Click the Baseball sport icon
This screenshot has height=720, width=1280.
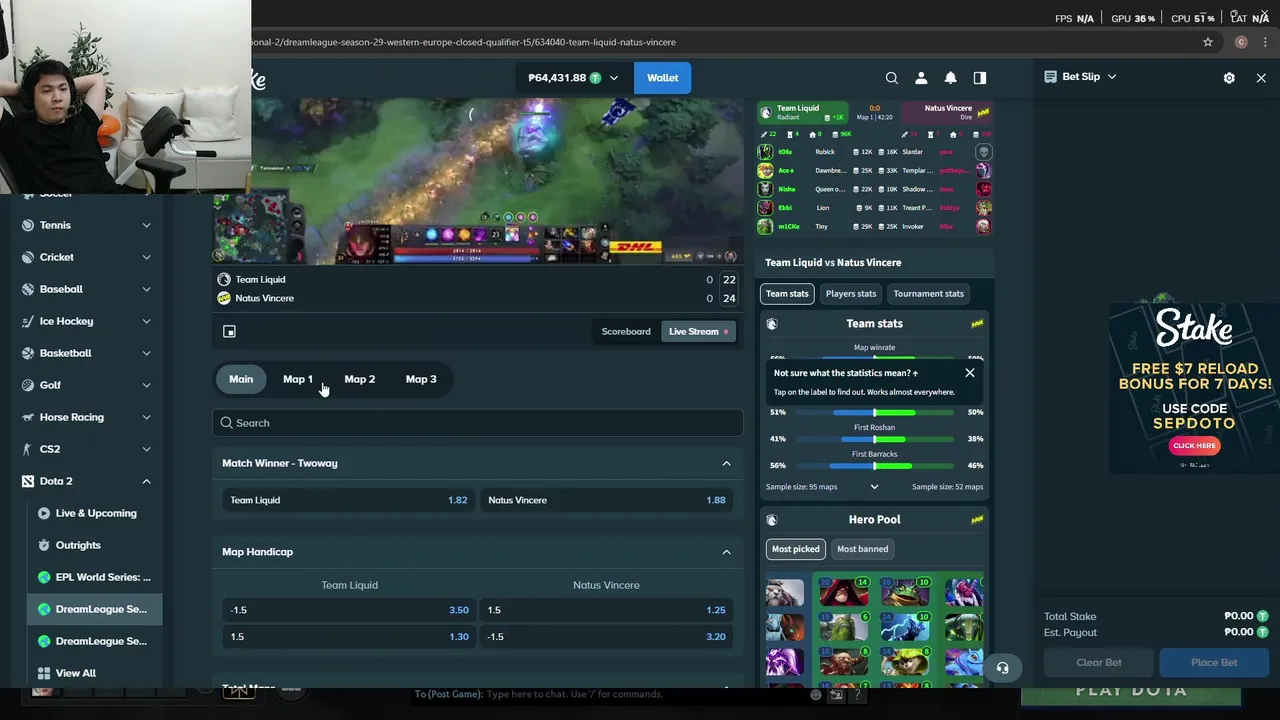pyautogui.click(x=28, y=289)
